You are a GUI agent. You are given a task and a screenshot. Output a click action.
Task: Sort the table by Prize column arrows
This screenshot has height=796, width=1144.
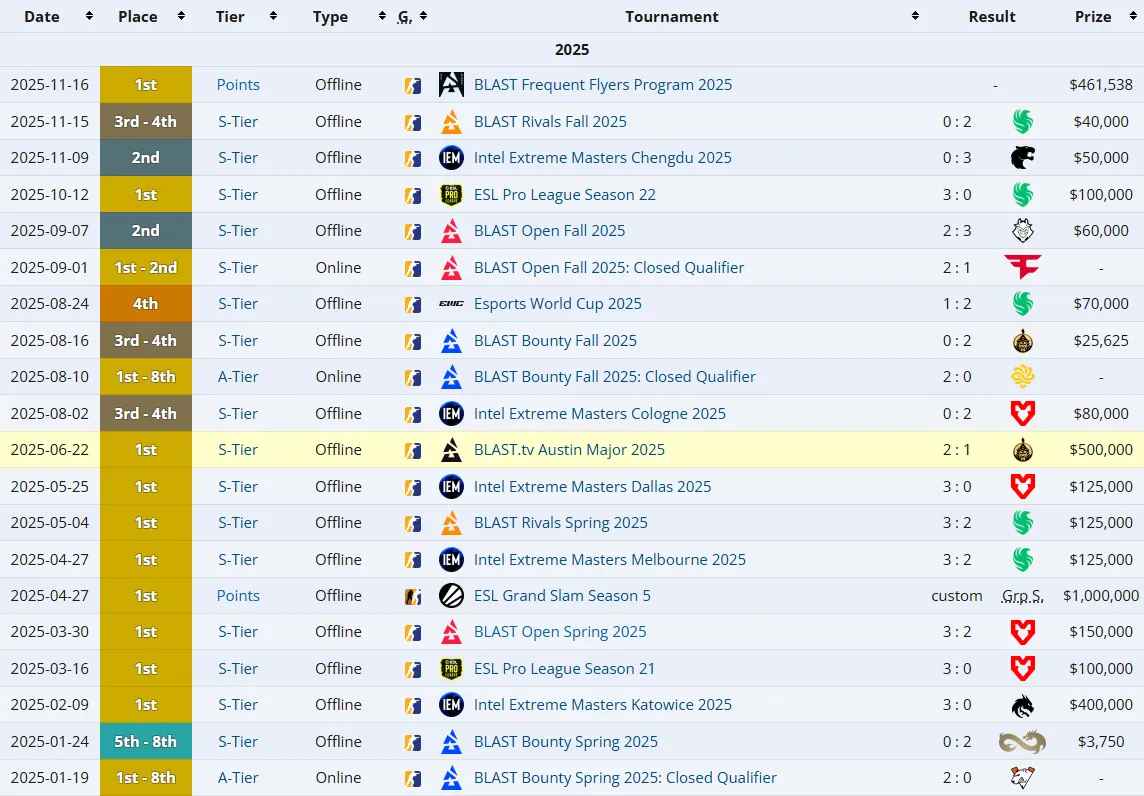click(1133, 16)
